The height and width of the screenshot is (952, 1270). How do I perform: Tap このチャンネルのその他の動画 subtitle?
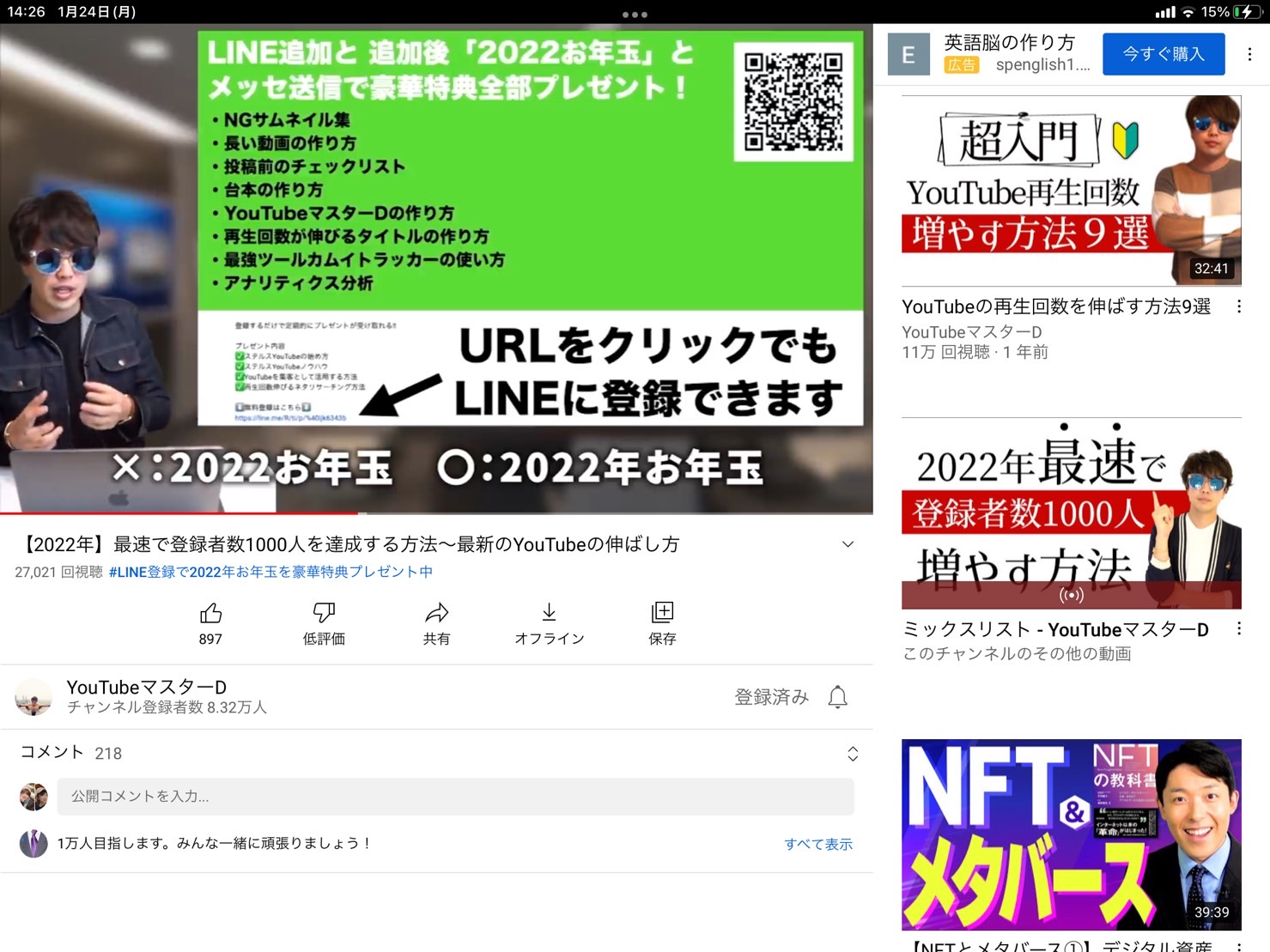point(1017,654)
